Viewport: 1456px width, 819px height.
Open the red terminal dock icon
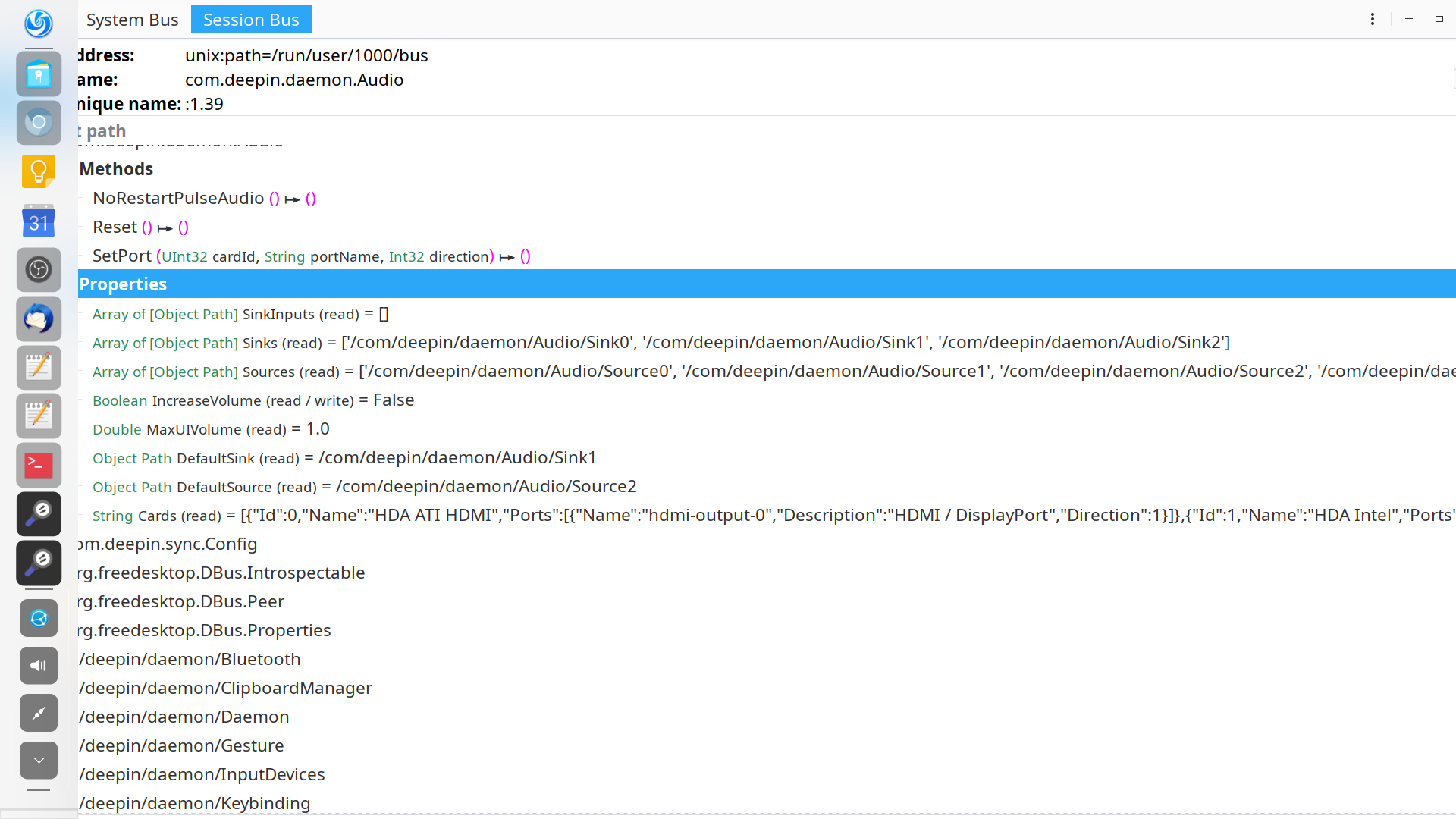coord(39,465)
